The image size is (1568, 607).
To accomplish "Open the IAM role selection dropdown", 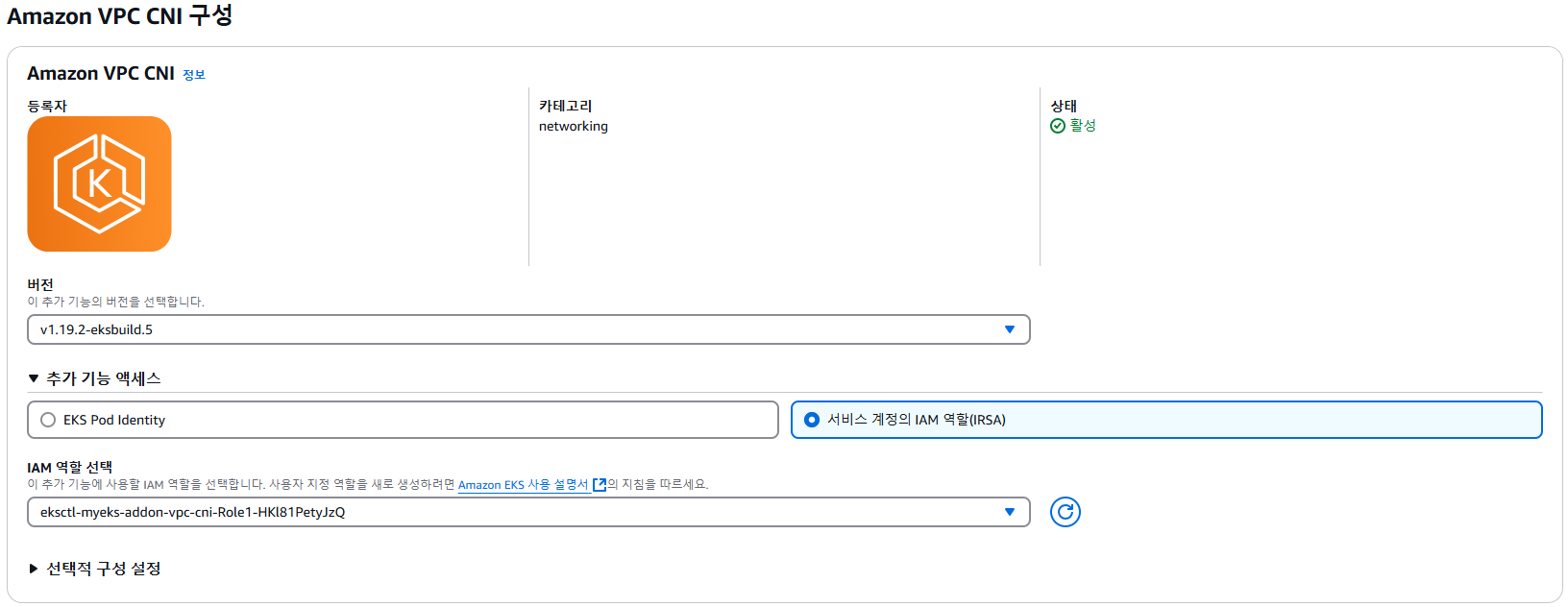I will coord(528,512).
